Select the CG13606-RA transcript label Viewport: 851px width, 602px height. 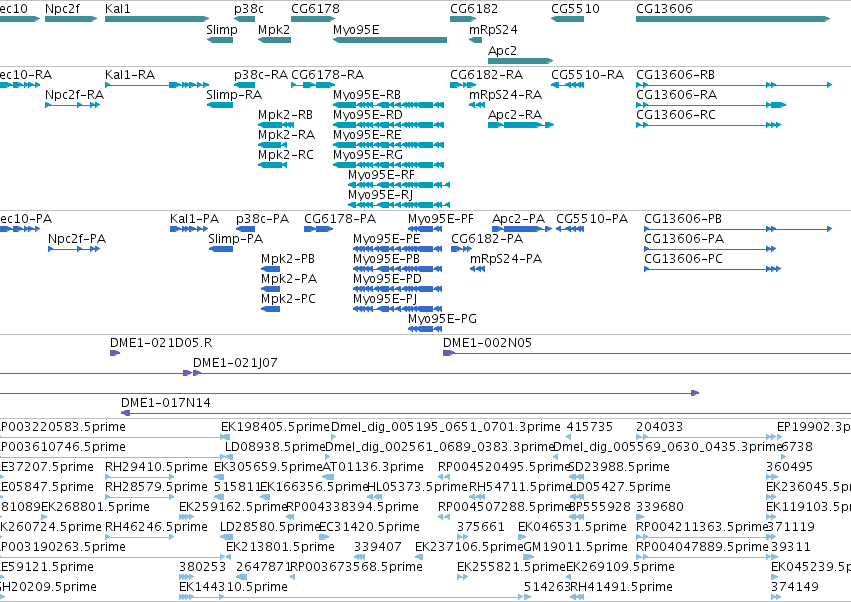pyautogui.click(x=677, y=94)
